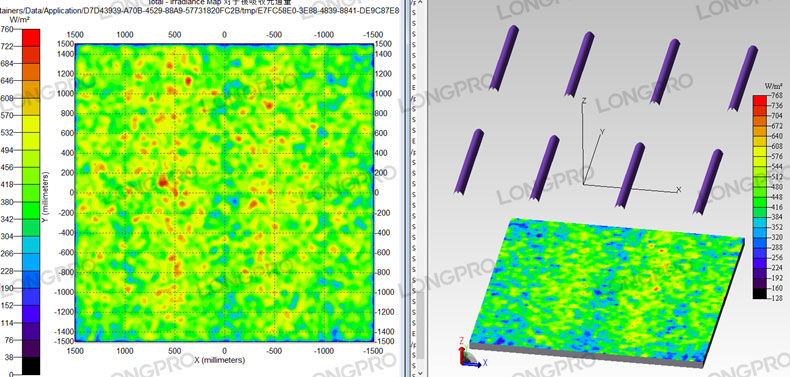This screenshot has height=377, width=790.
Task: Click the large red hotspot left of map center
Action: pos(163,181)
